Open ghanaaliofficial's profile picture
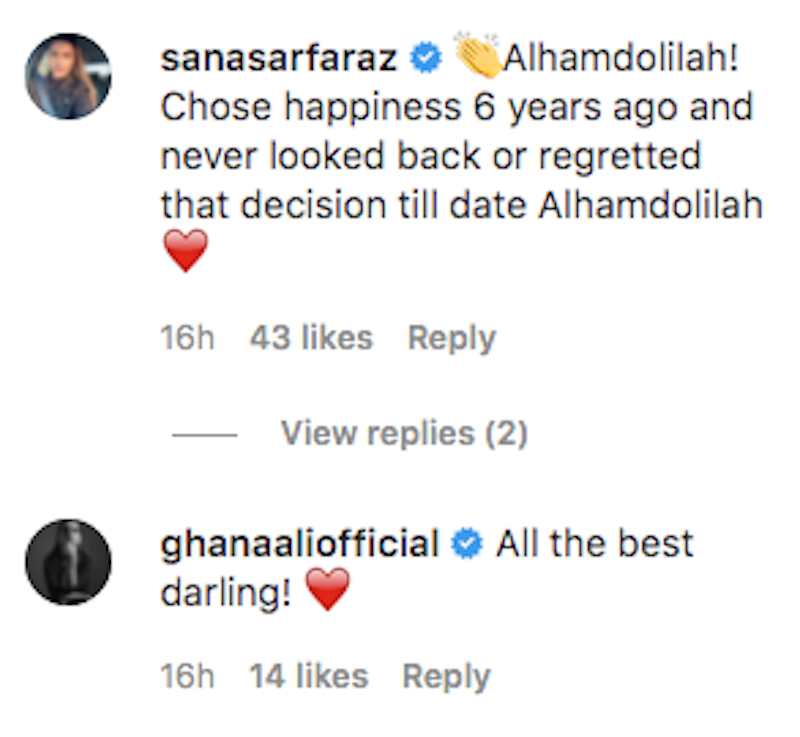This screenshot has height=737, width=800. 68,562
